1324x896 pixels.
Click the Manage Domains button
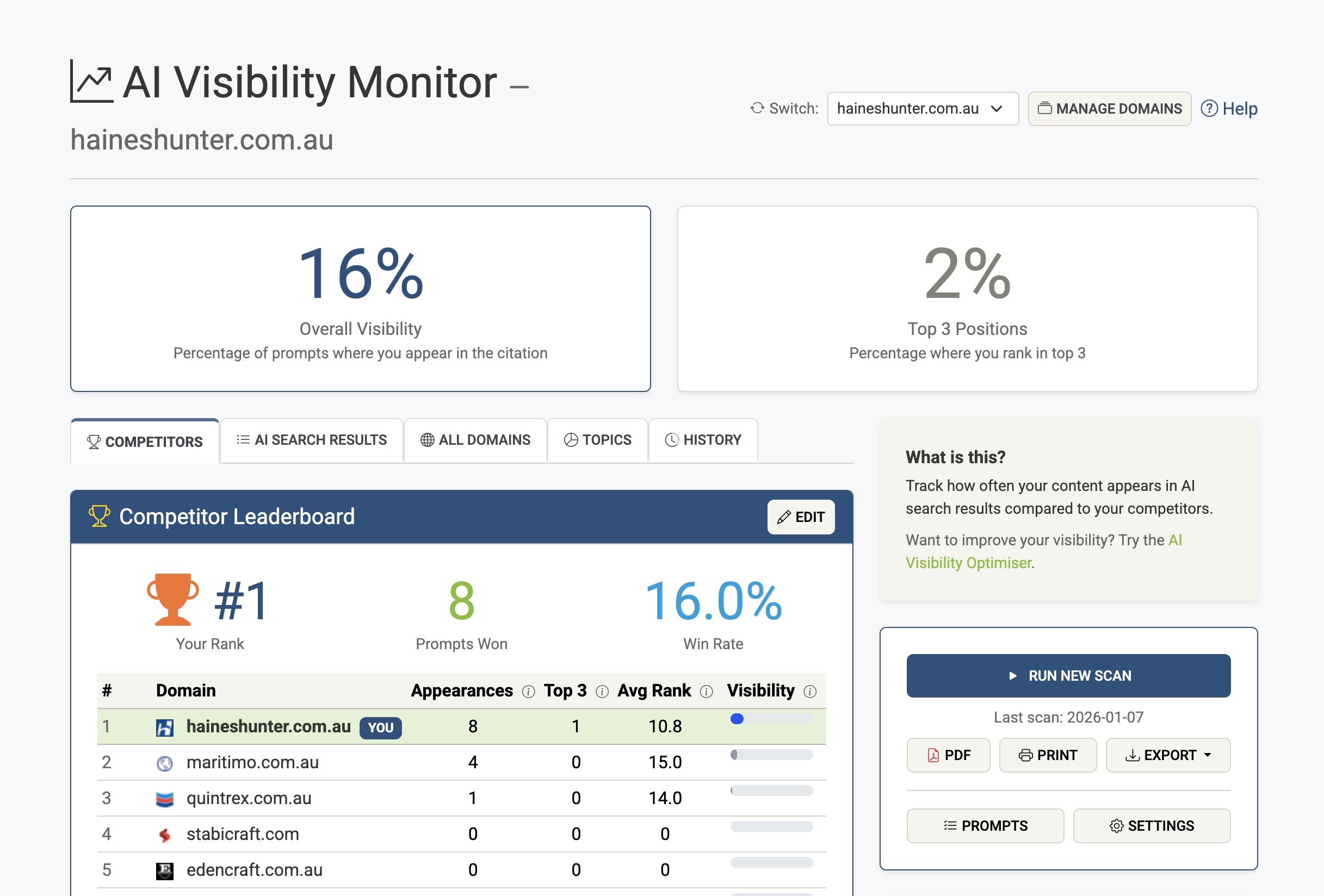coord(1109,109)
